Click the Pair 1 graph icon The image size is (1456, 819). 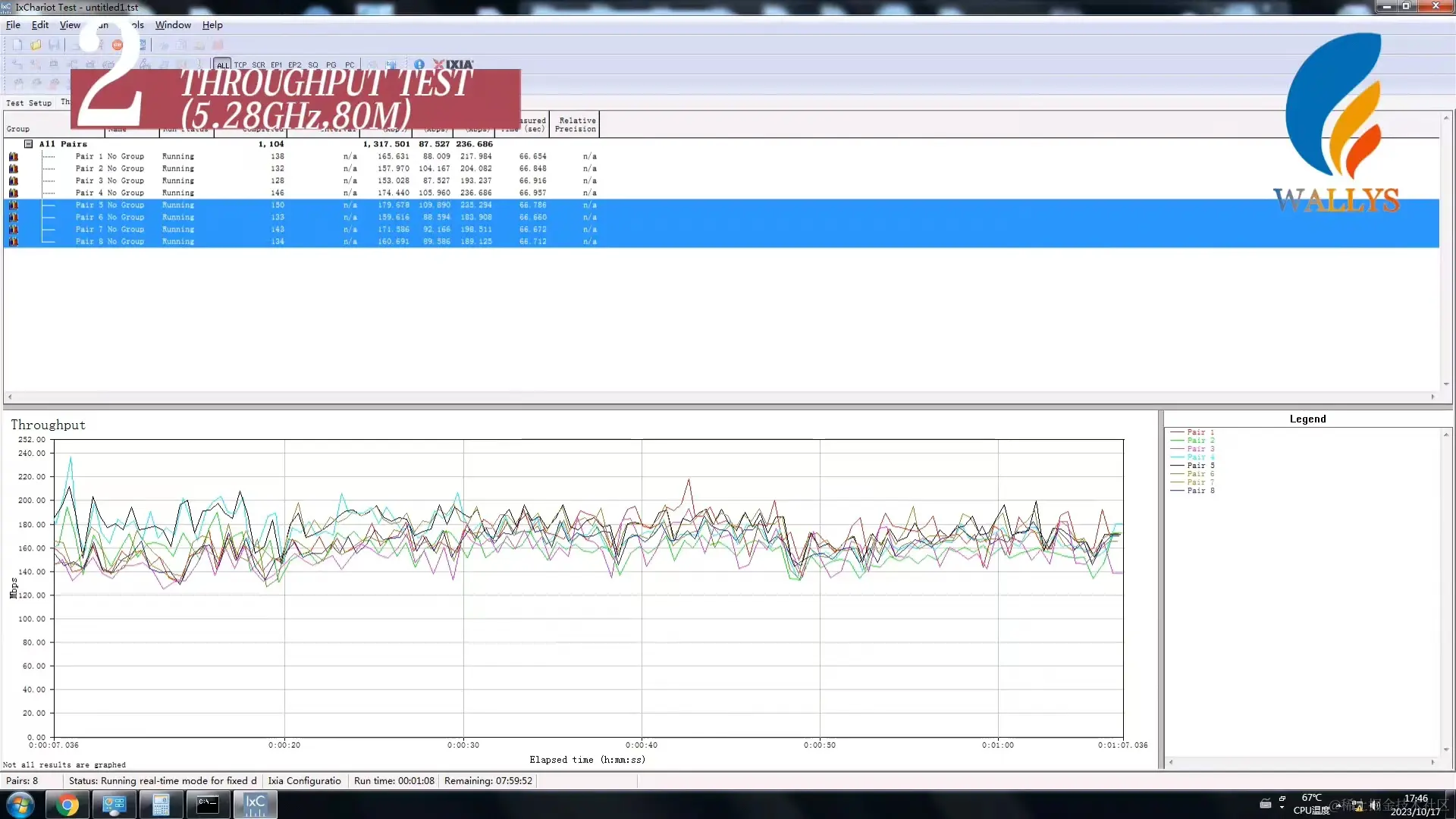(x=14, y=157)
